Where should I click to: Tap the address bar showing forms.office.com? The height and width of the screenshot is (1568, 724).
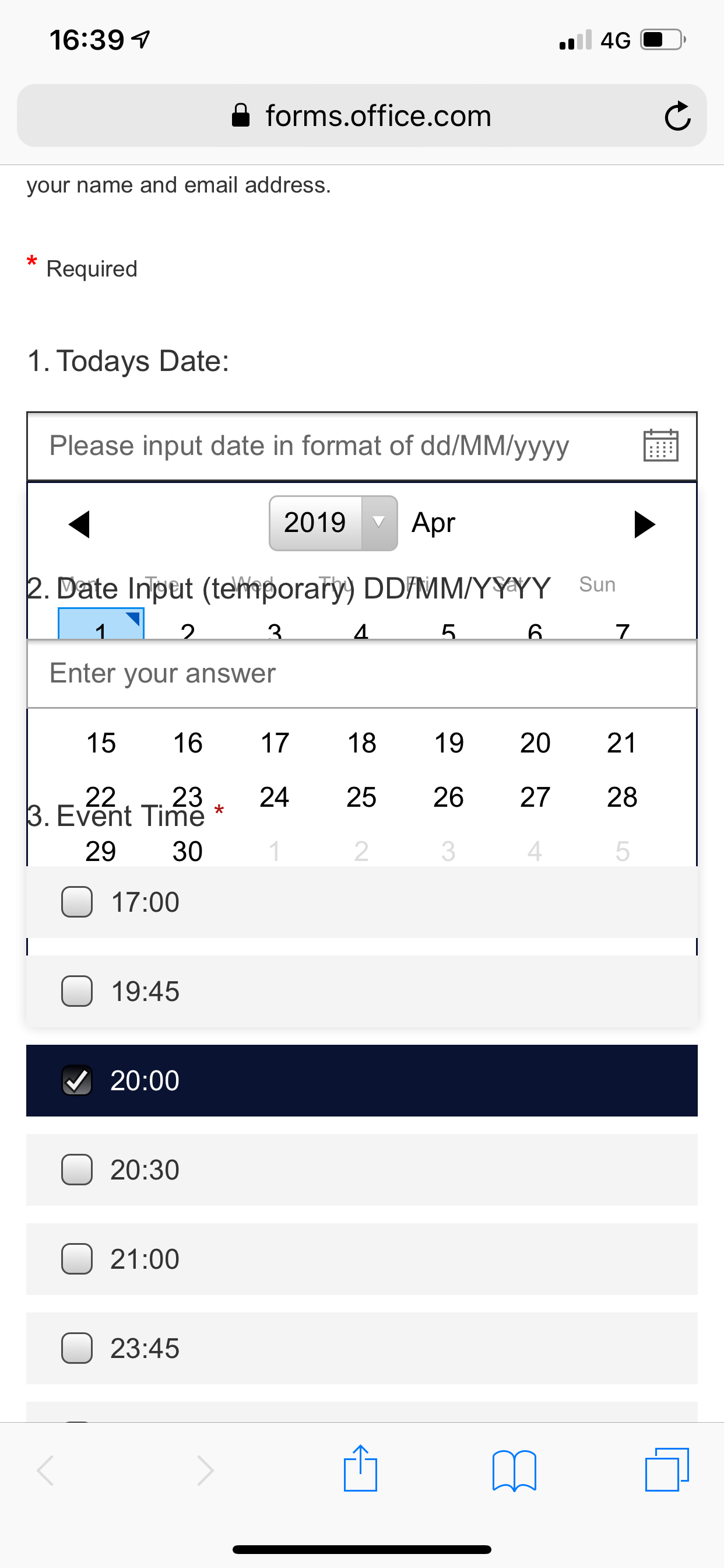point(361,116)
